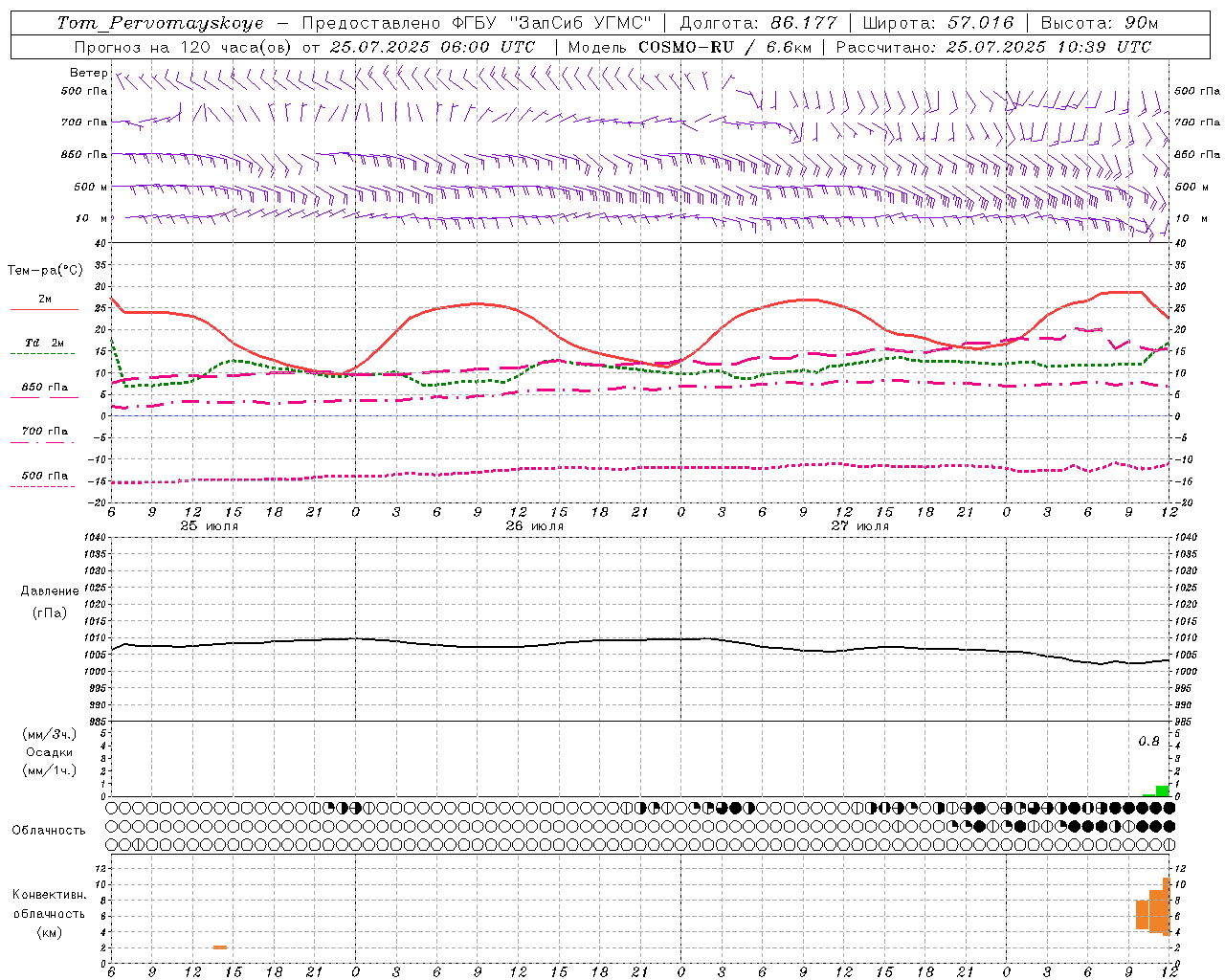Image resolution: width=1225 pixels, height=980 pixels.
Task: Click the '(мм/1ч.)' precipitation unit label
Action: 50,770
